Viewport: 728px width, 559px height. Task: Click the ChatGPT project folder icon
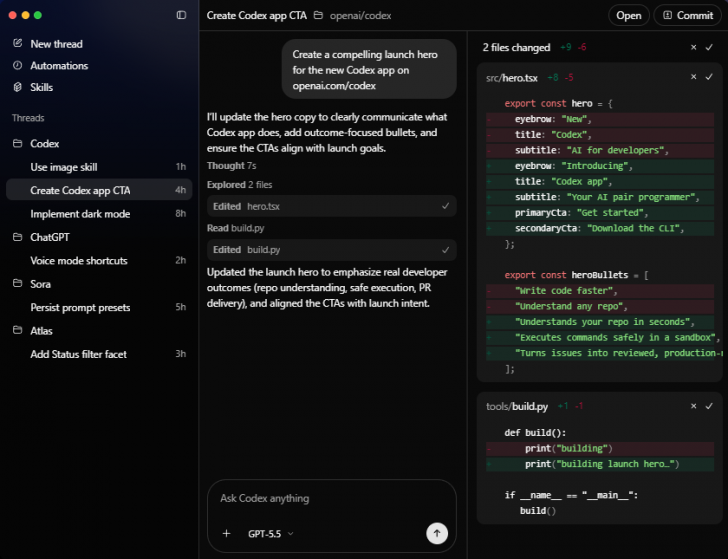[x=18, y=237]
